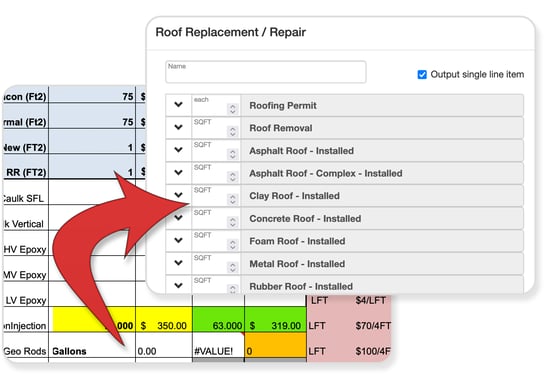
Task: Click the New (FT2) row label
Action: [x=25, y=147]
